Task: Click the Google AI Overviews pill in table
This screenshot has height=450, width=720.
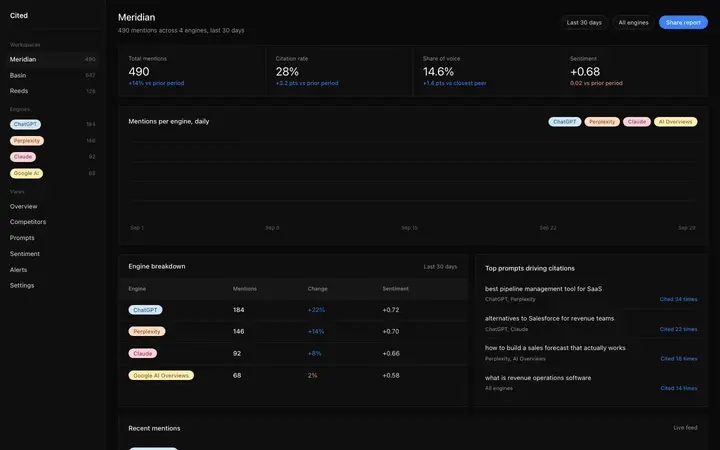Action: (161, 375)
